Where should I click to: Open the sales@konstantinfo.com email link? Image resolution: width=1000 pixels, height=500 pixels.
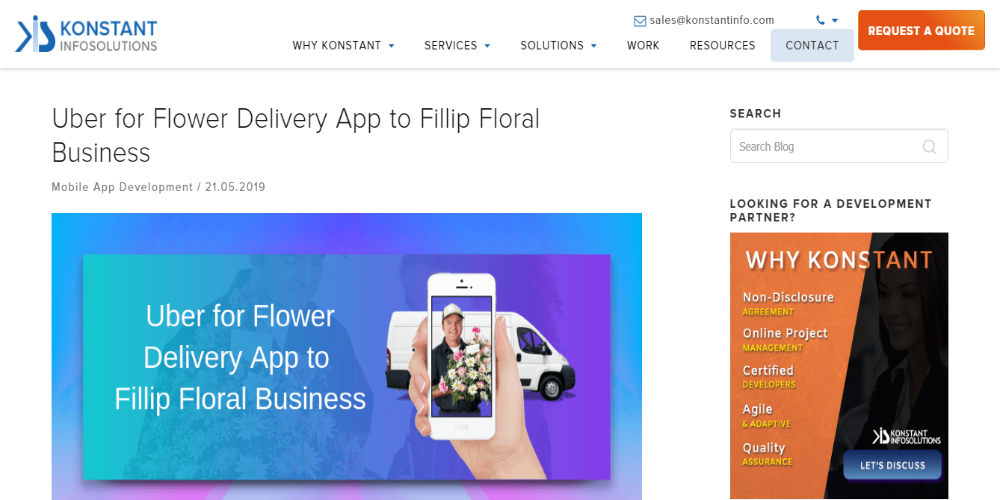[x=712, y=20]
